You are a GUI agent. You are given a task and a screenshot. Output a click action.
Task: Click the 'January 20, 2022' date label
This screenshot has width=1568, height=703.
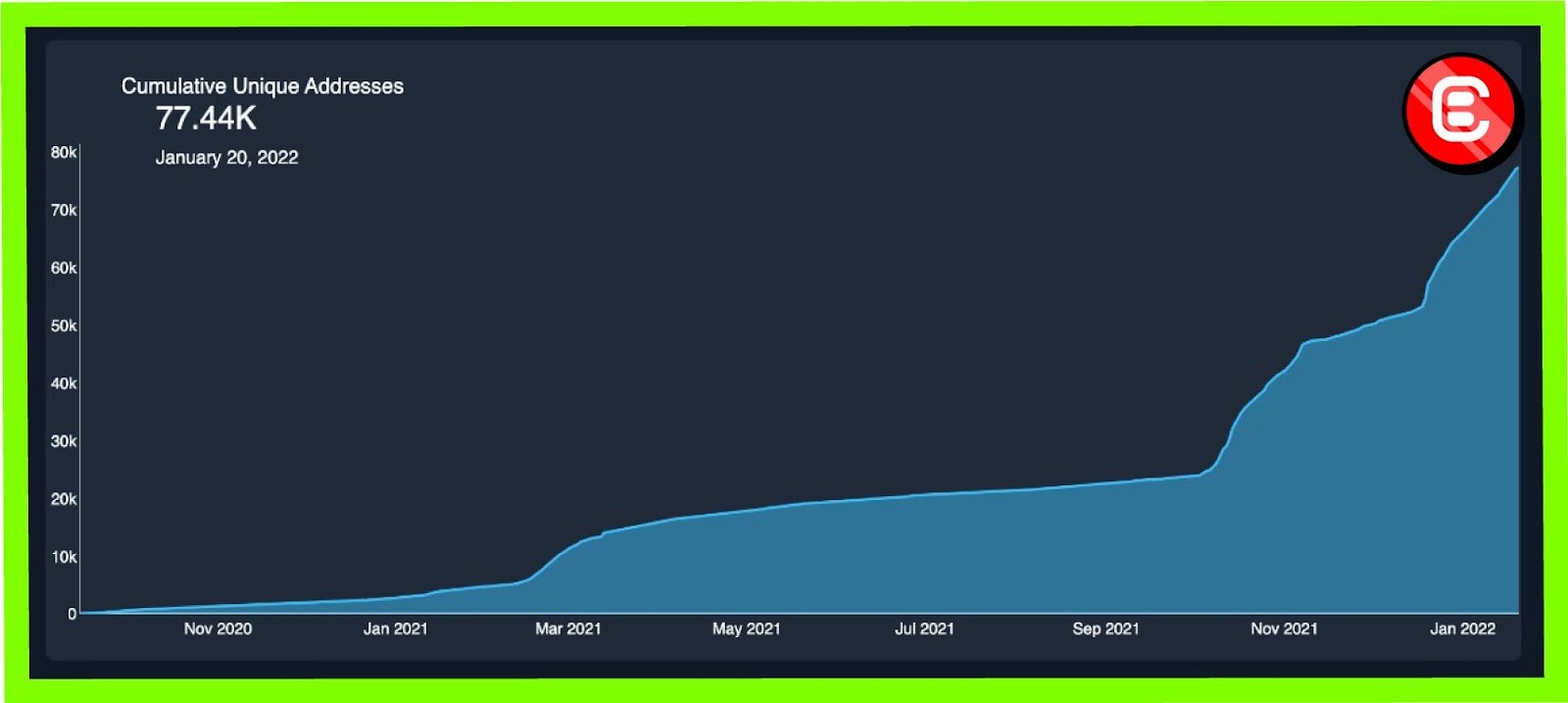226,158
